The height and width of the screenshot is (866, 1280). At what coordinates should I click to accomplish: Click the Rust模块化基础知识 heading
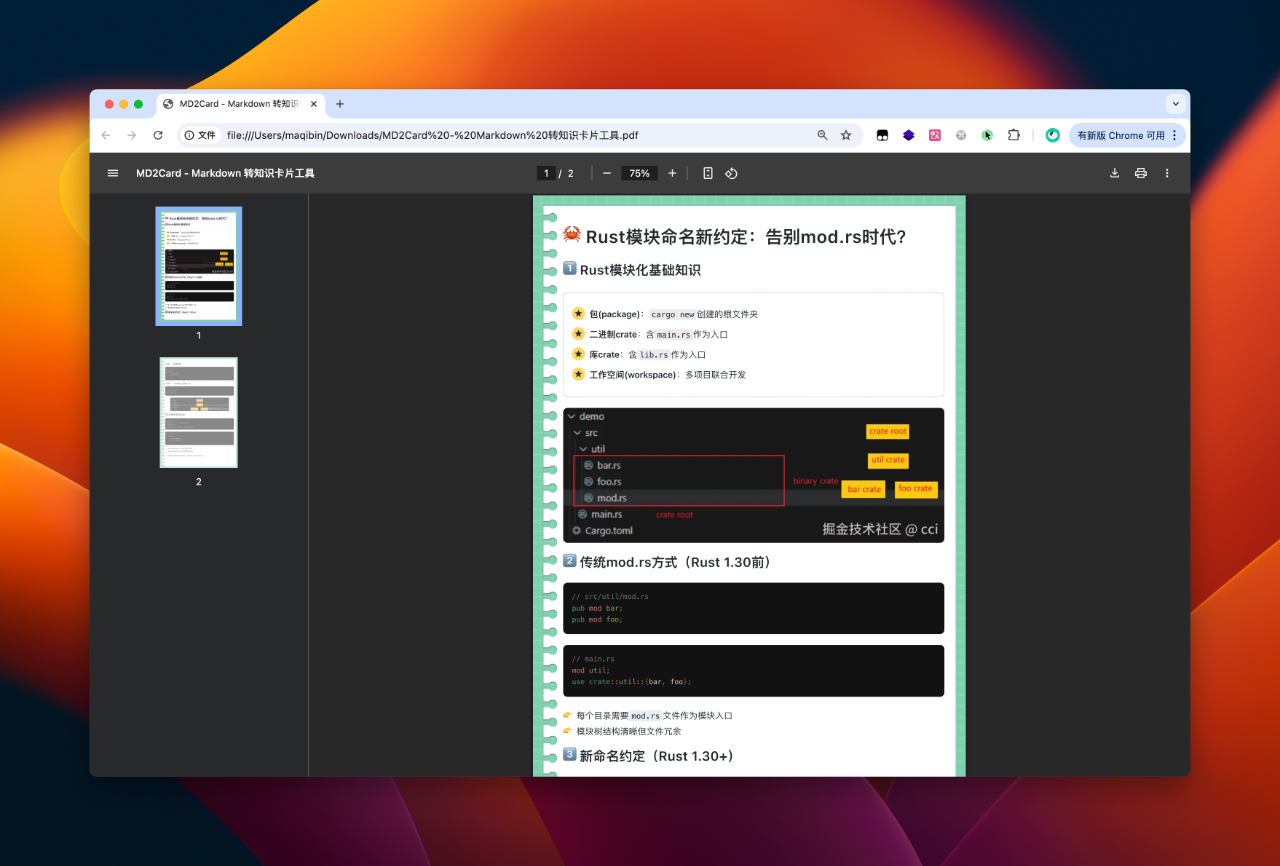coord(632,270)
